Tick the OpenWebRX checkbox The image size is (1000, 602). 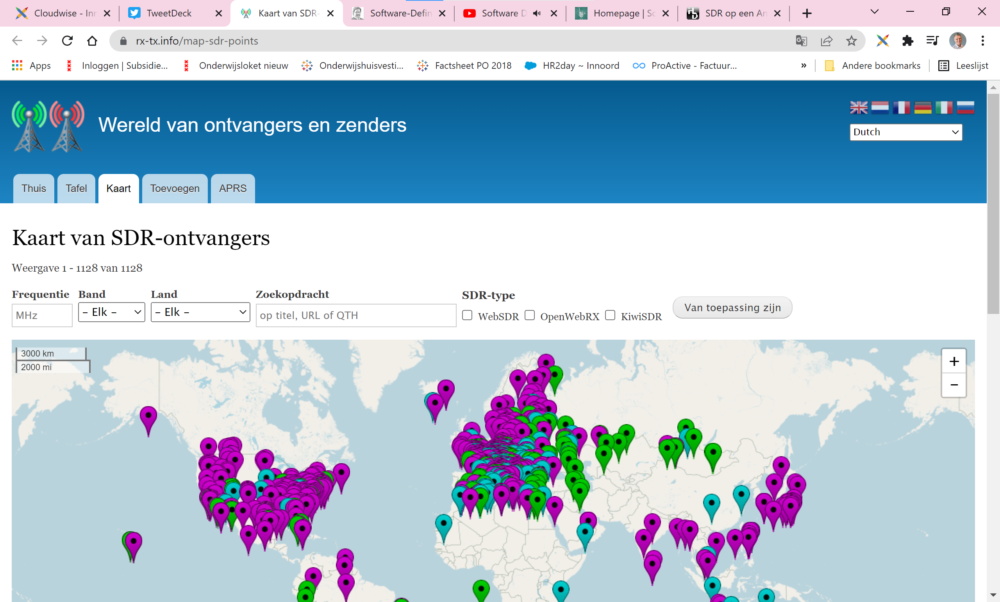click(530, 315)
